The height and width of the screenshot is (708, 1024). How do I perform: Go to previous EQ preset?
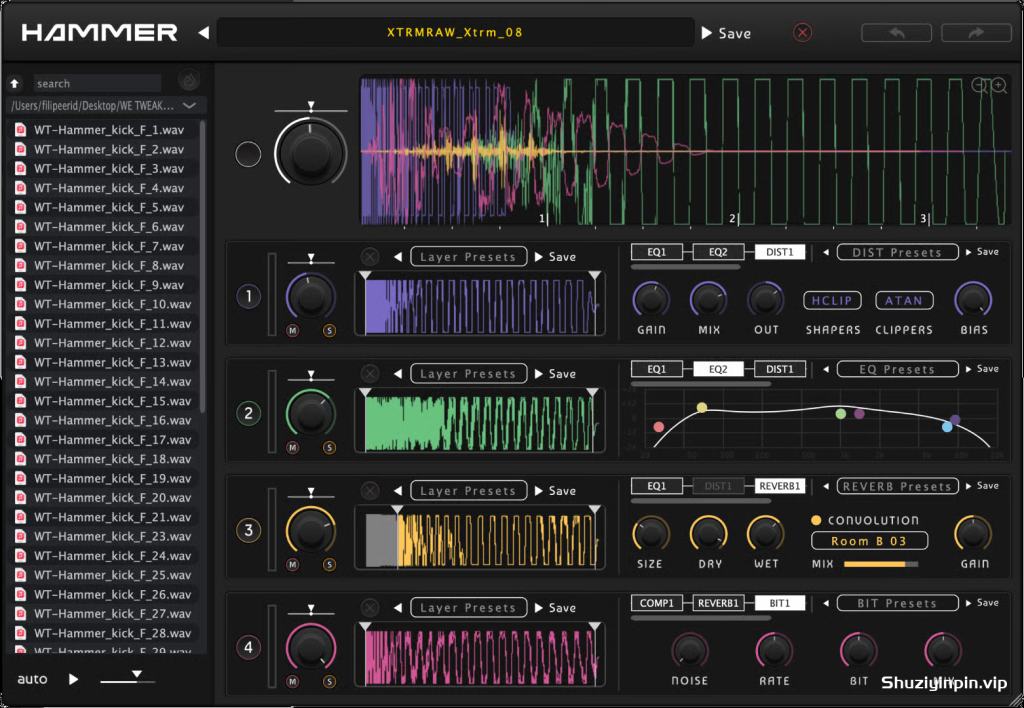[x=826, y=369]
